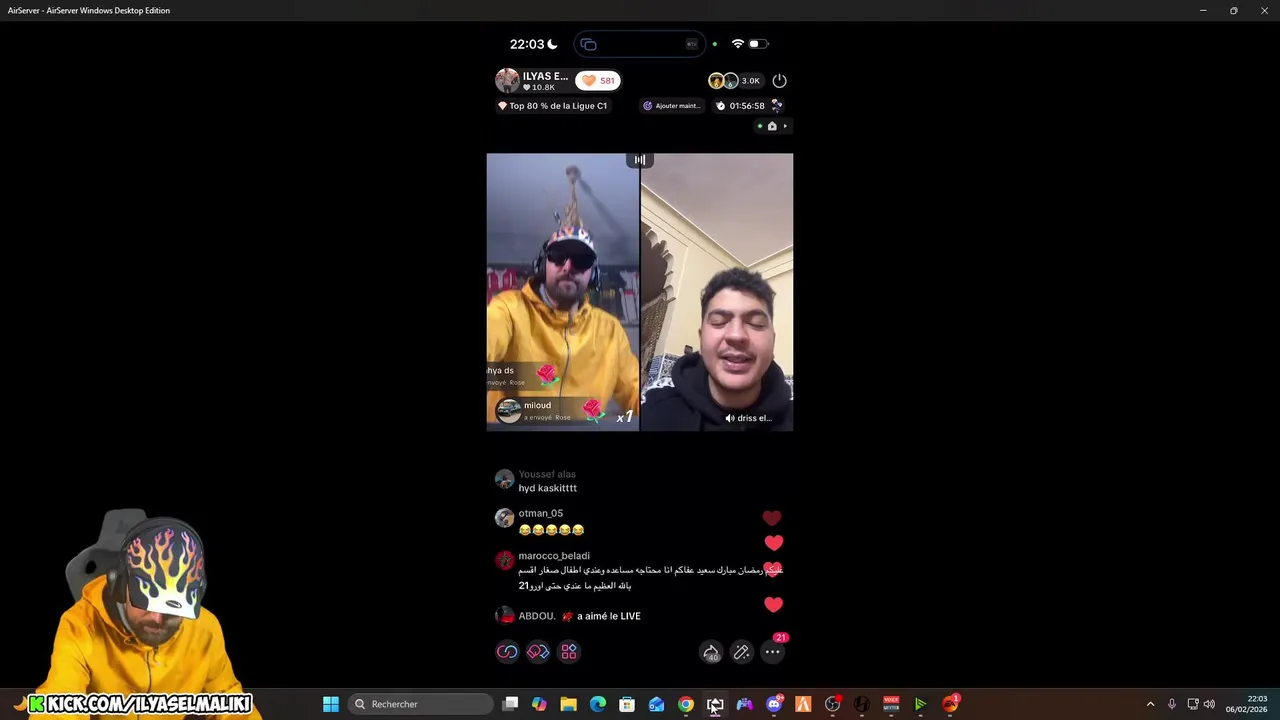Open marocco_beladi commenter name
Image resolution: width=1280 pixels, height=720 pixels.
554,555
